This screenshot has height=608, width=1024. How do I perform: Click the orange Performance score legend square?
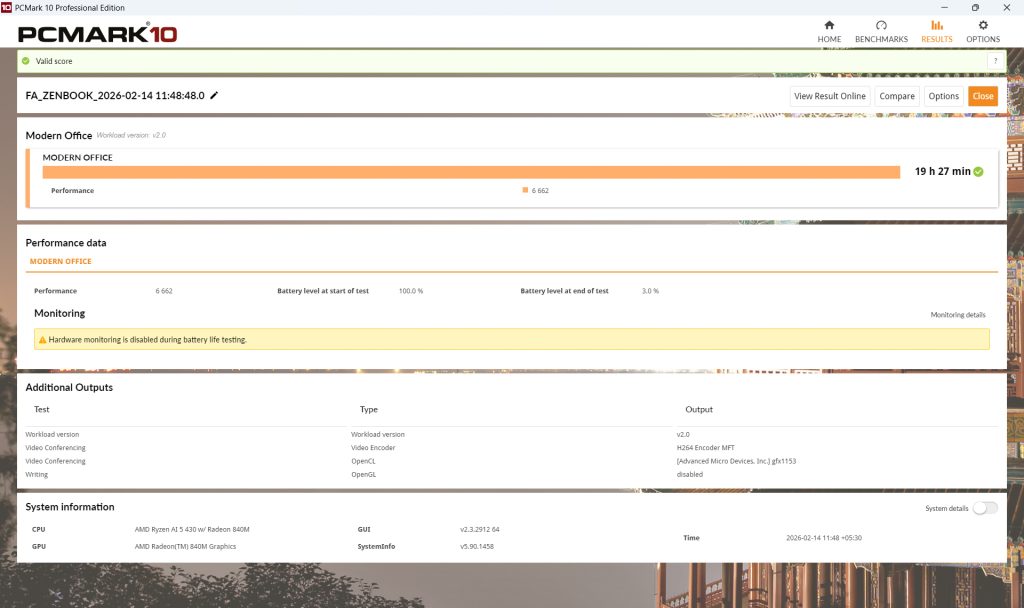pyautogui.click(x=525, y=190)
